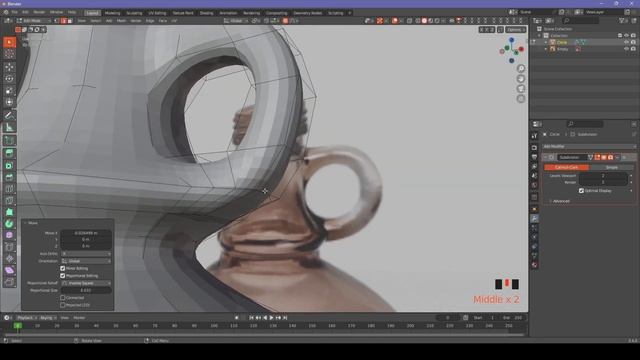
Task: Open the outliner filter funnel
Action: click(622, 20)
